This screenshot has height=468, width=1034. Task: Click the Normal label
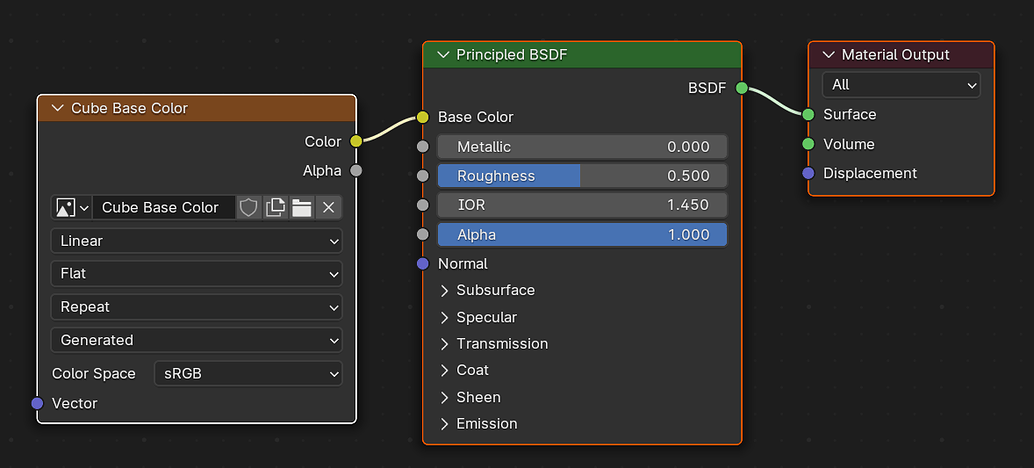[463, 264]
